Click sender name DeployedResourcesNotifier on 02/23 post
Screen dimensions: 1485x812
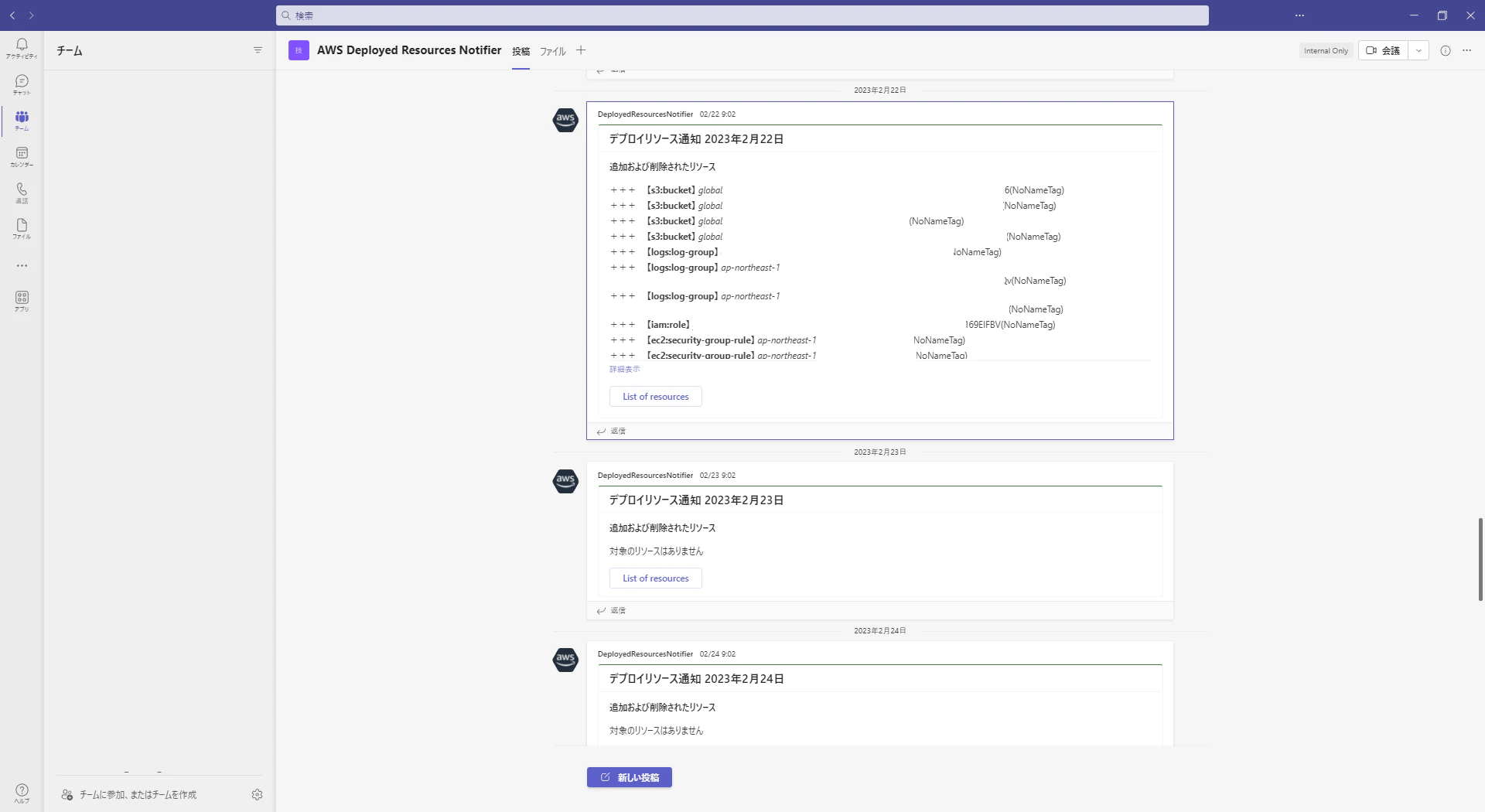645,476
